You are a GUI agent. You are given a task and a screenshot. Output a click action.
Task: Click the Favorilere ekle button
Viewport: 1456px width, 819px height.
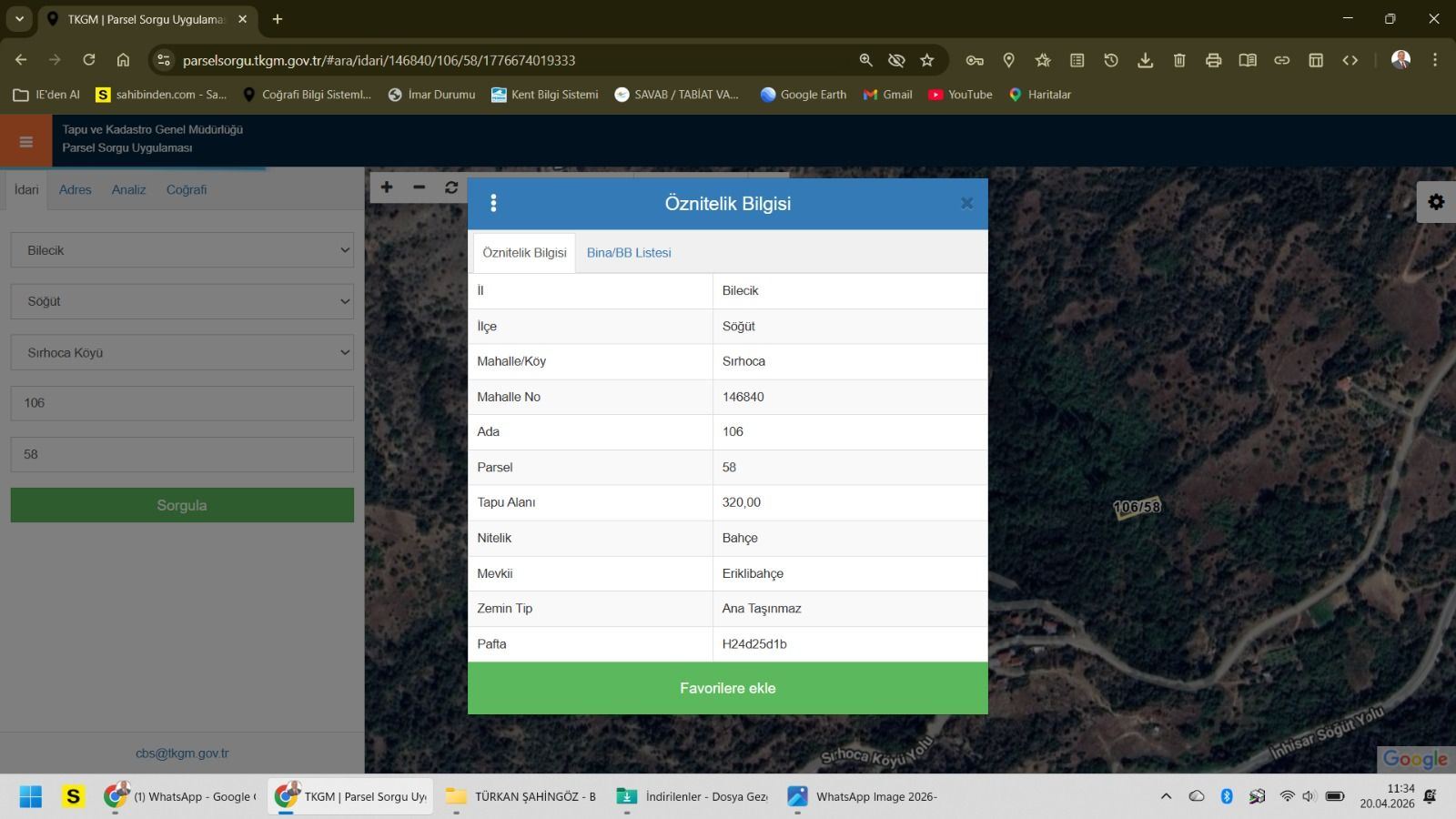pos(727,688)
